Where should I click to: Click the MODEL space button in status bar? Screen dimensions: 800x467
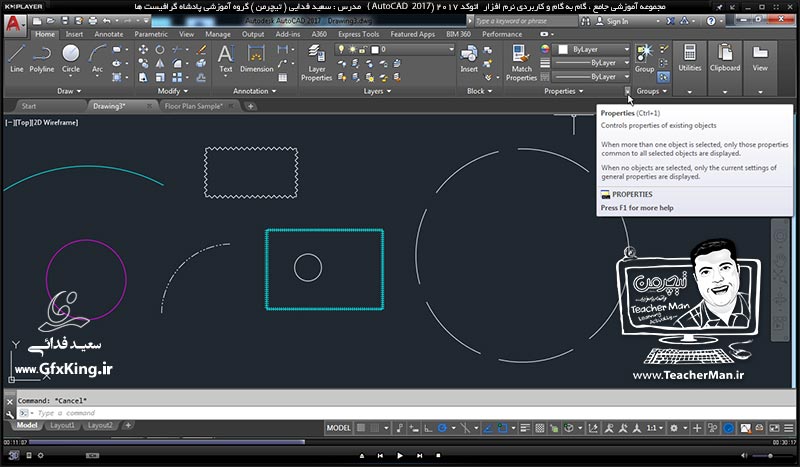(x=338, y=428)
